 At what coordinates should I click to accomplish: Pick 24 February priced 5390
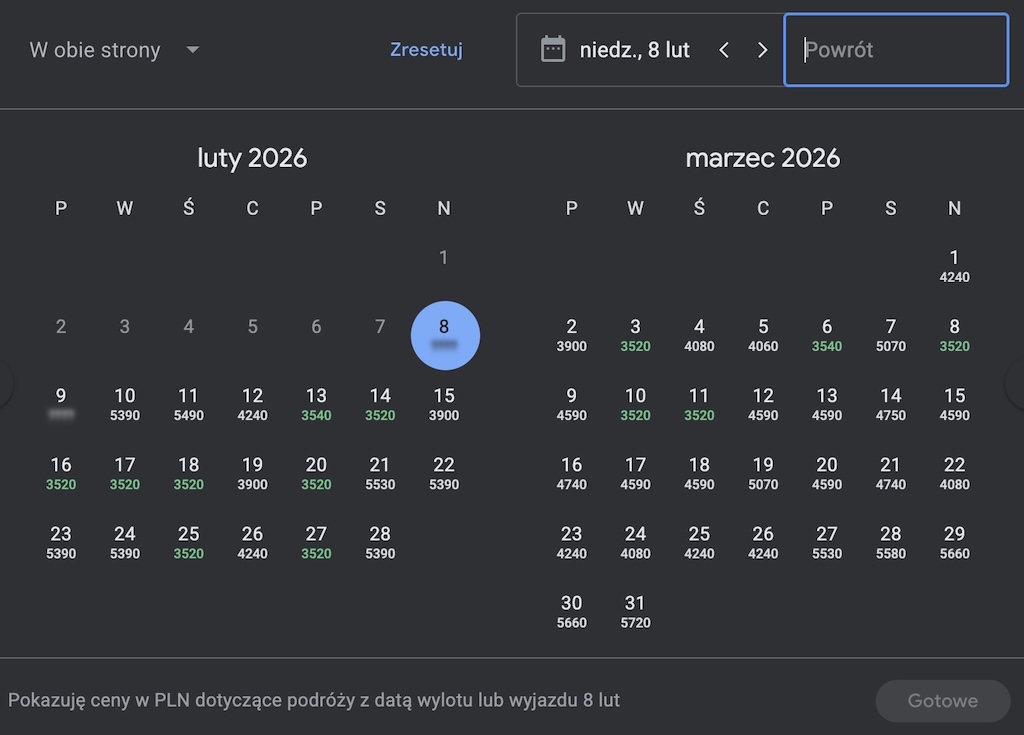coord(125,543)
